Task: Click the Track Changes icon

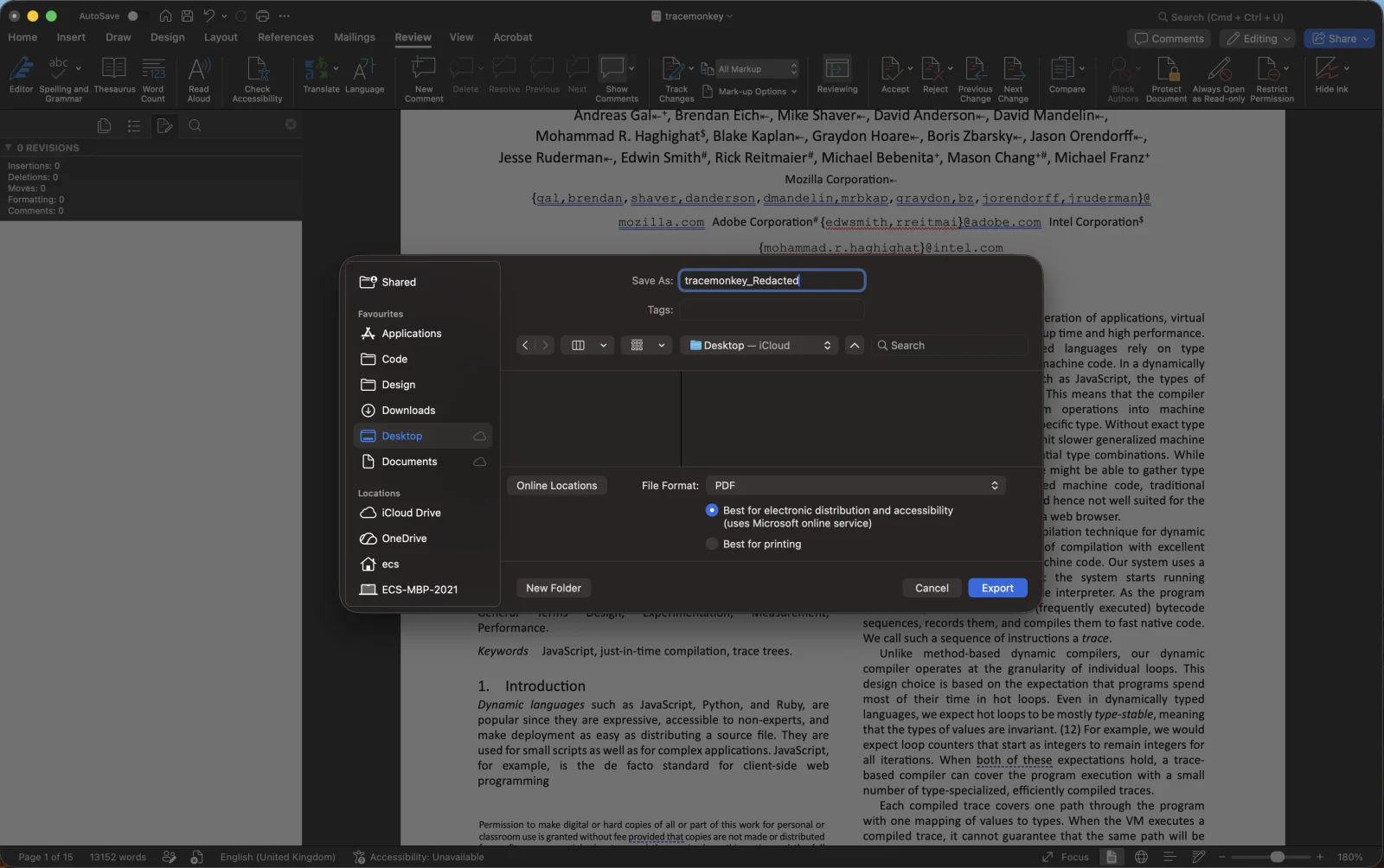Action: click(x=672, y=68)
